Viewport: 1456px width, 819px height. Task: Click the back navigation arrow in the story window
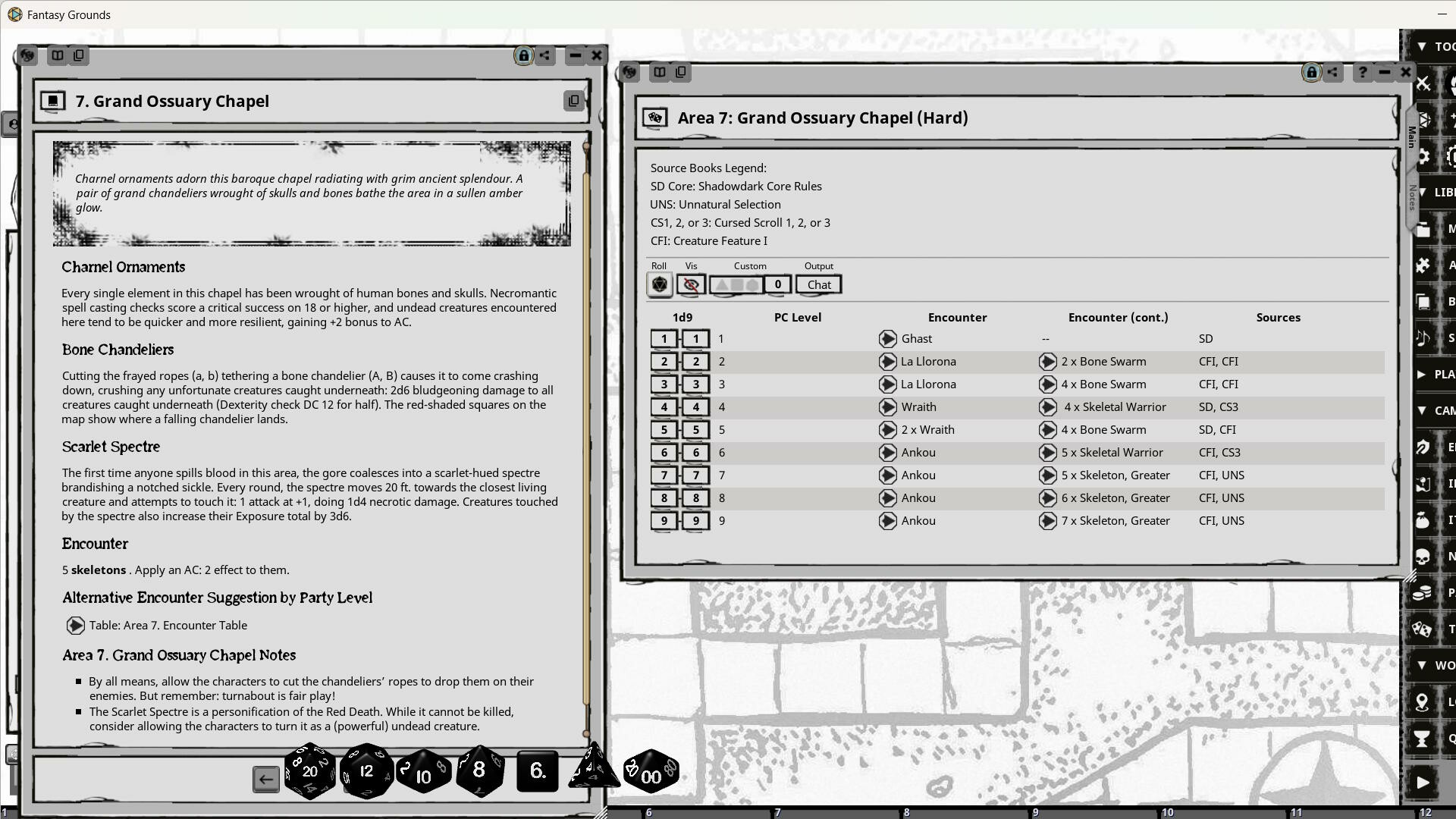pos(265,779)
